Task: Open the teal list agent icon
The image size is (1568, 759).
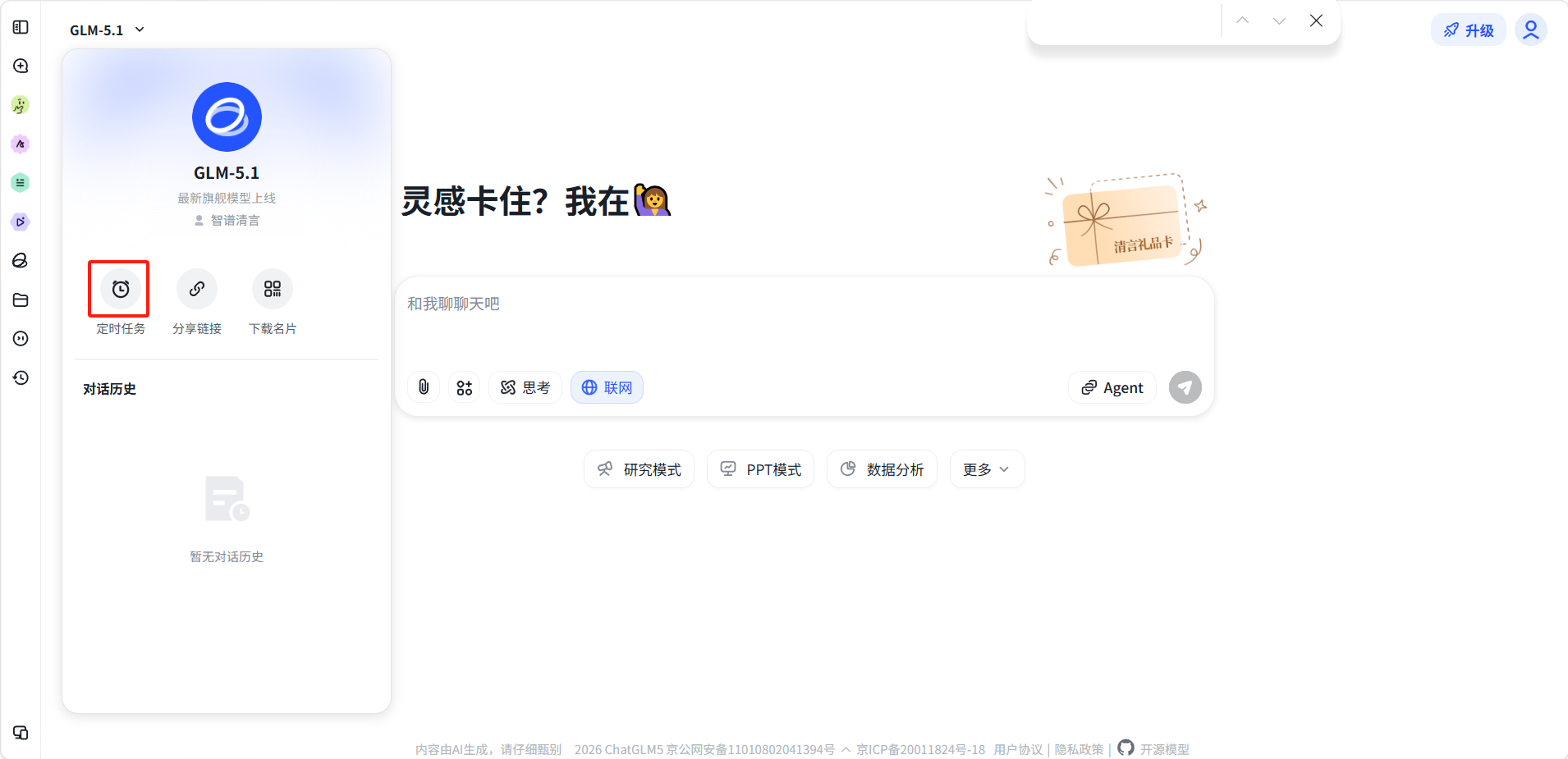Action: click(21, 182)
